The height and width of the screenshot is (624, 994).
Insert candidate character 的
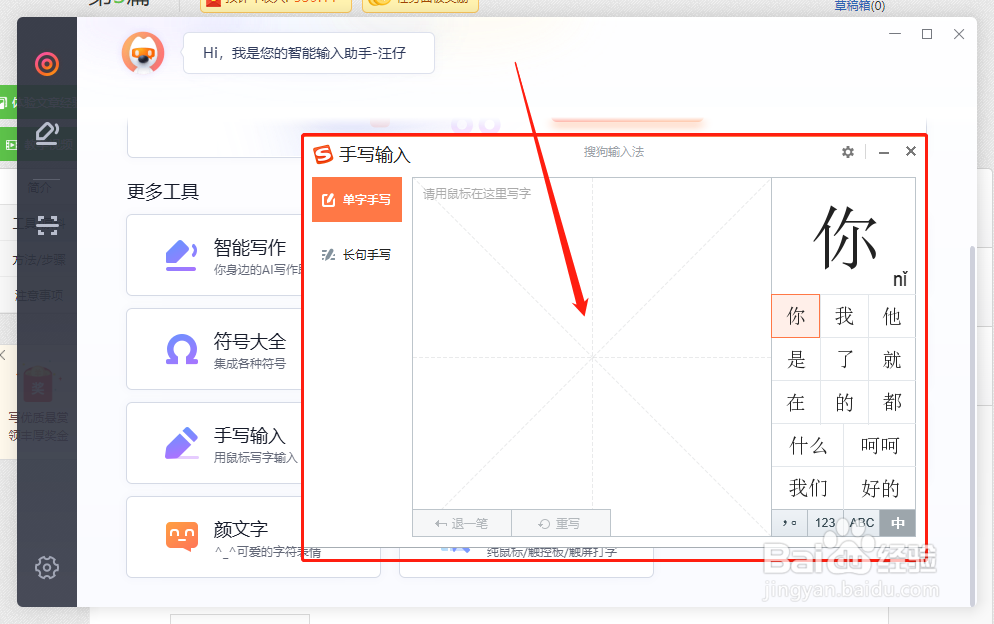[844, 402]
